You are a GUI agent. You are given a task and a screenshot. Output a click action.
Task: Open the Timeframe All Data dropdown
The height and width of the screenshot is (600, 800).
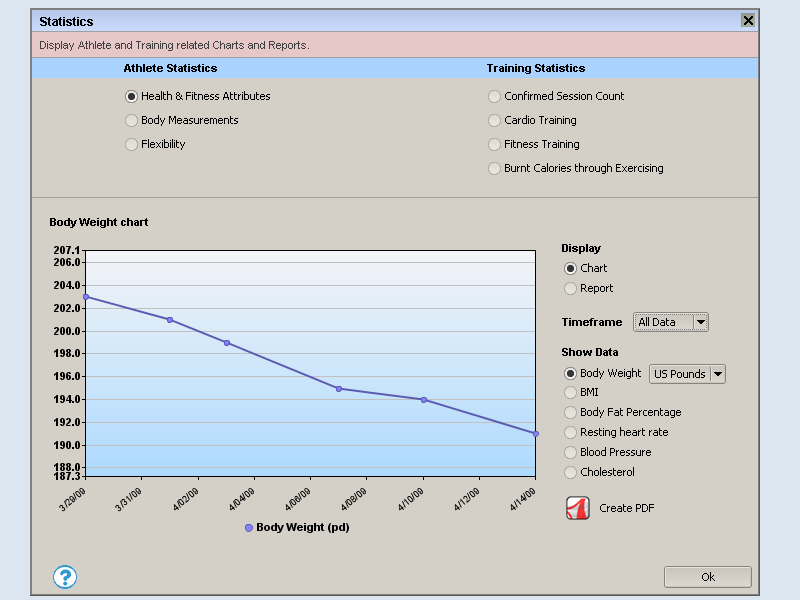pos(671,322)
